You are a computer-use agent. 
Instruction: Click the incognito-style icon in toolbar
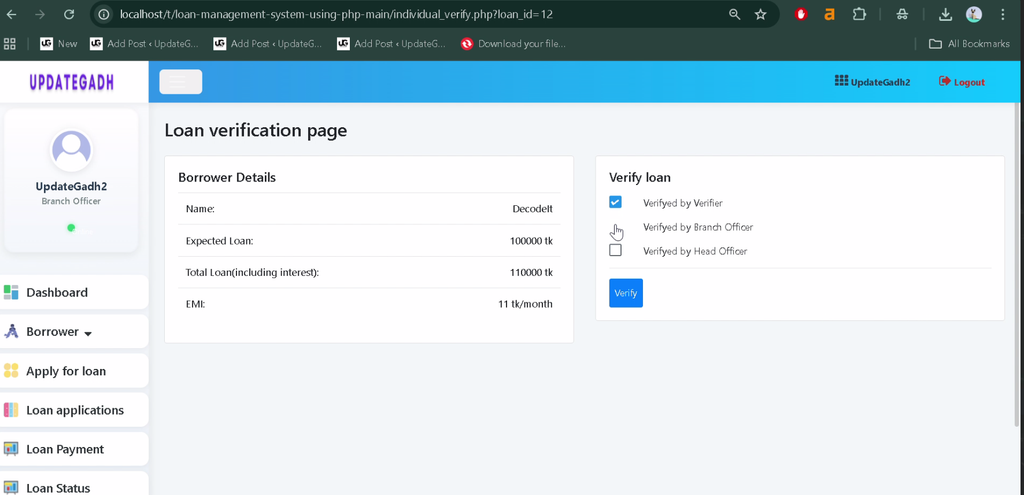point(903,14)
